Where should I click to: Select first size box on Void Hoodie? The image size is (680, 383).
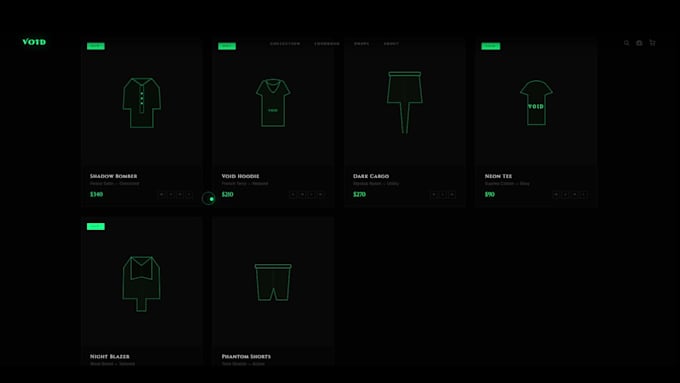tap(293, 195)
